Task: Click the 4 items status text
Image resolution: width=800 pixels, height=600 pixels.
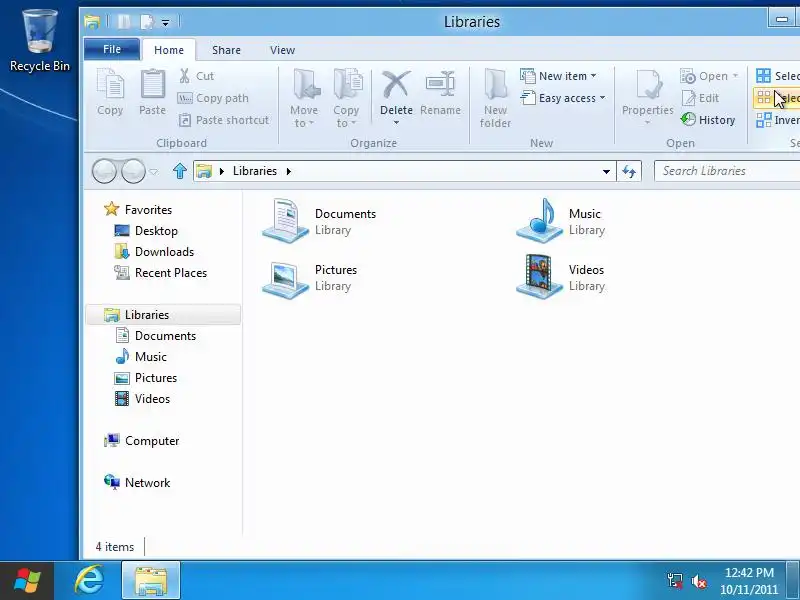Action: tap(115, 547)
